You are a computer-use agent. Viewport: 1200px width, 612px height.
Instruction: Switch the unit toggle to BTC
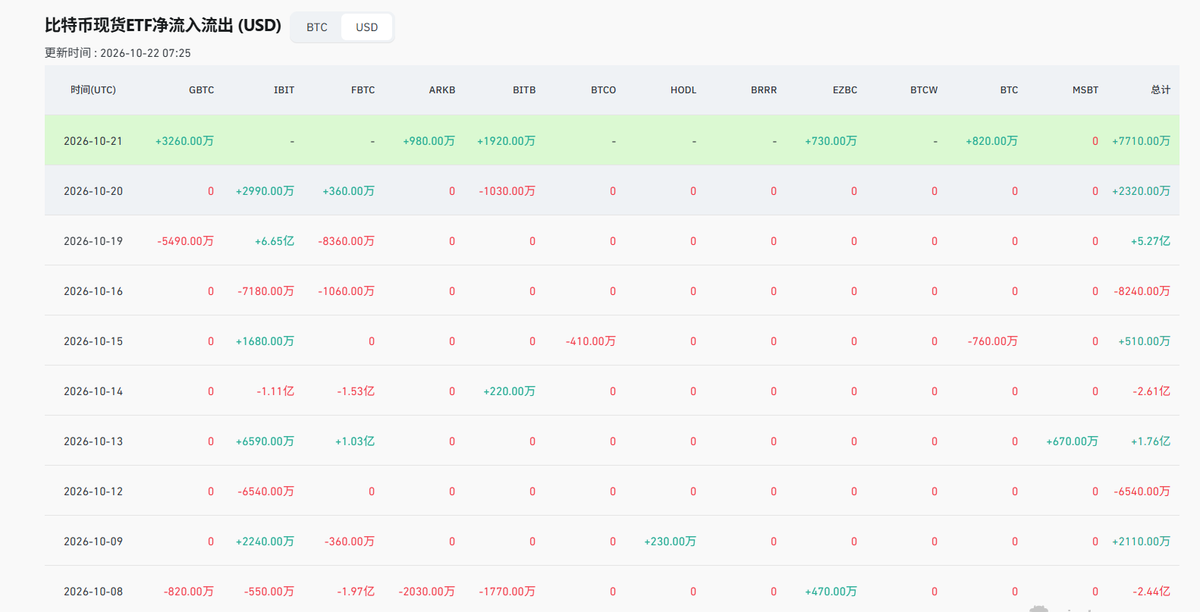[x=317, y=27]
